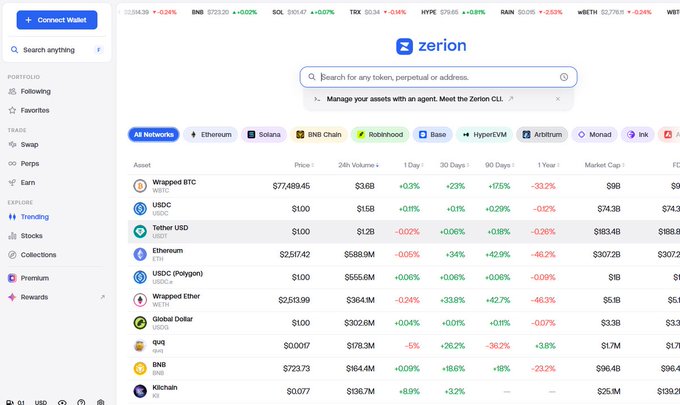Click the HYPE ticker in the price strip

[453, 12]
